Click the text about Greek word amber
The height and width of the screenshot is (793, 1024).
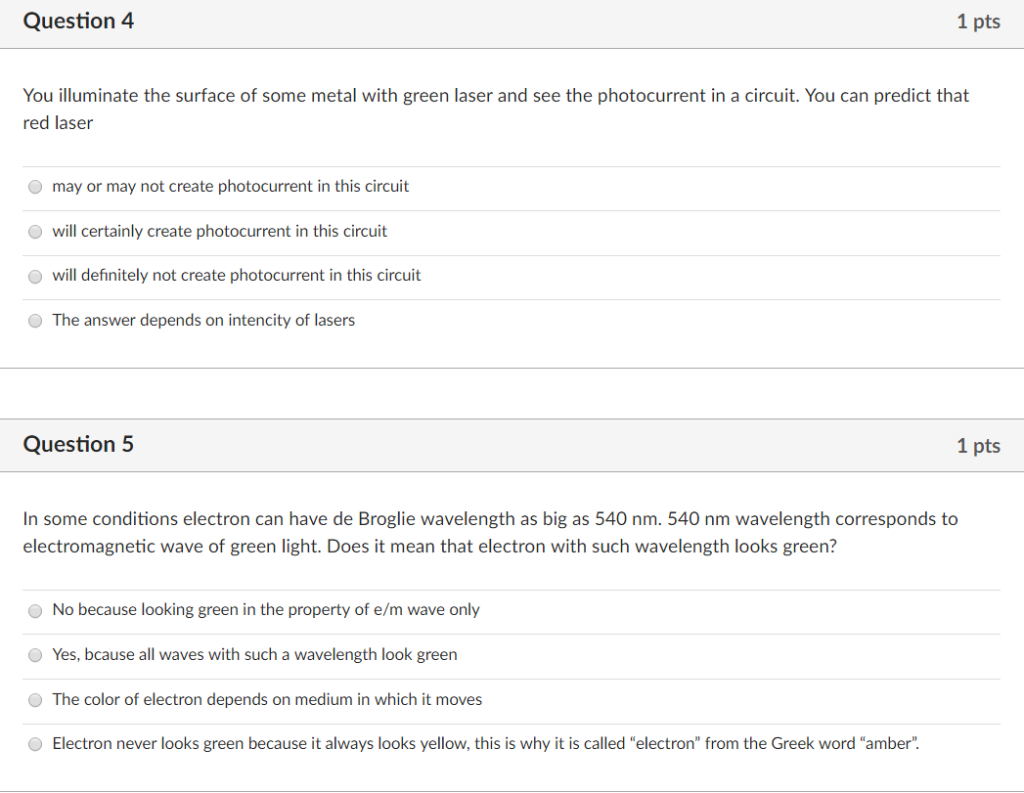pos(486,743)
